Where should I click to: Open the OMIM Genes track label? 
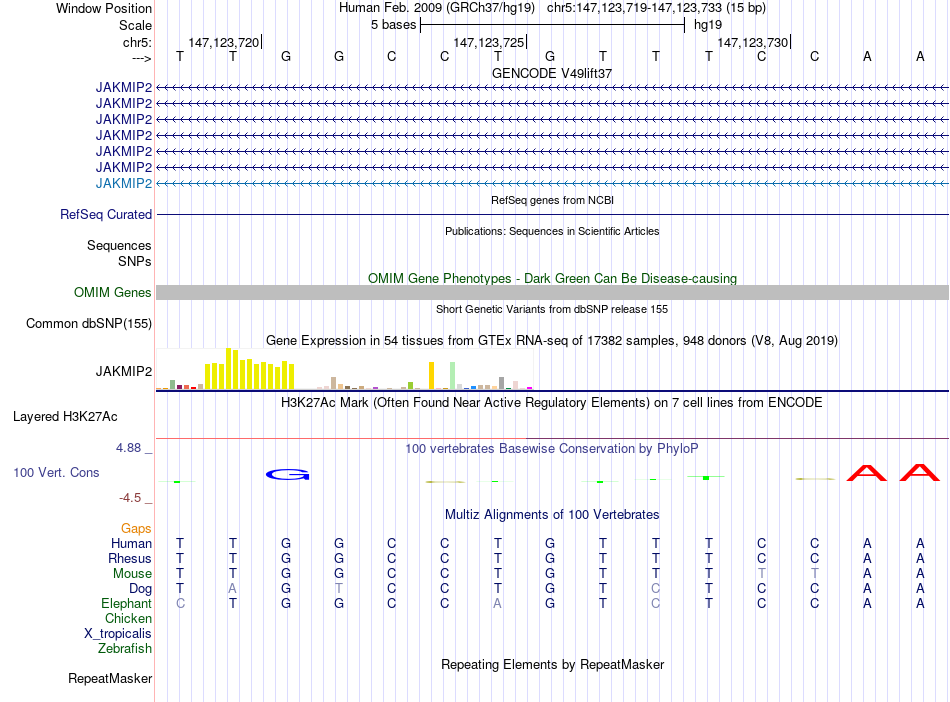click(113, 293)
